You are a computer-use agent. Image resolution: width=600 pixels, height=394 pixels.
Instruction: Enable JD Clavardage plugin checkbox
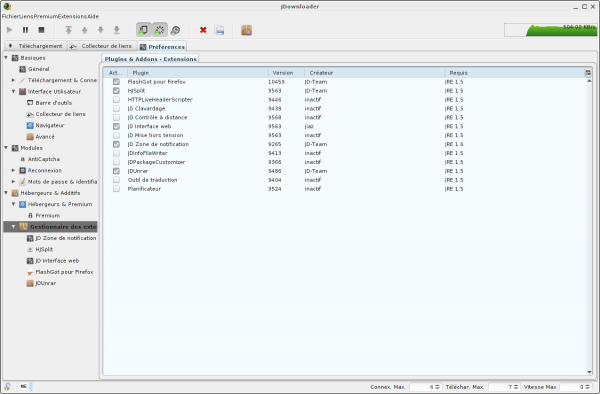point(116,109)
